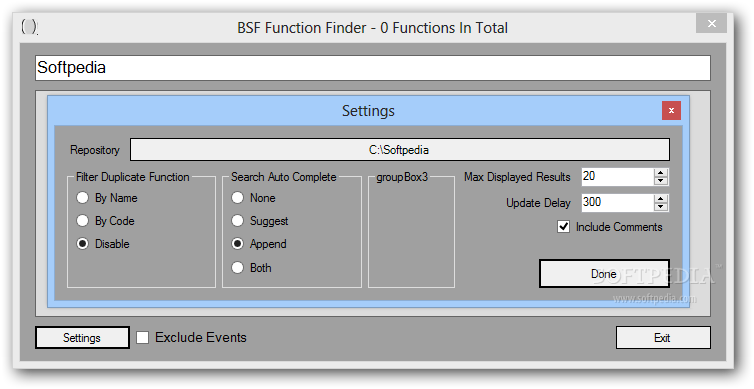Click the Update Delay label

pyautogui.click(x=538, y=203)
